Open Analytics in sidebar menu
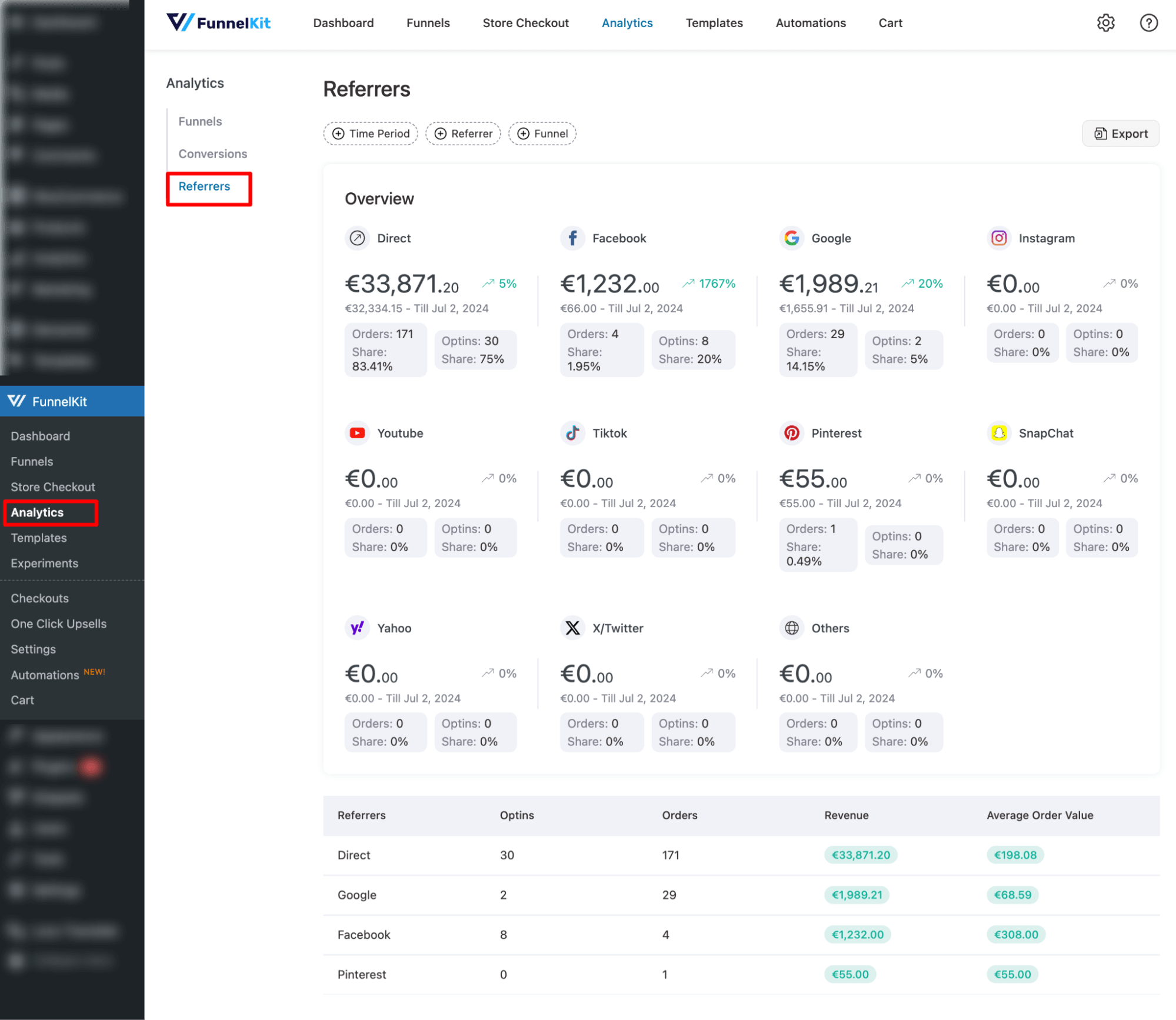Viewport: 1176px width, 1020px height. 37,512
